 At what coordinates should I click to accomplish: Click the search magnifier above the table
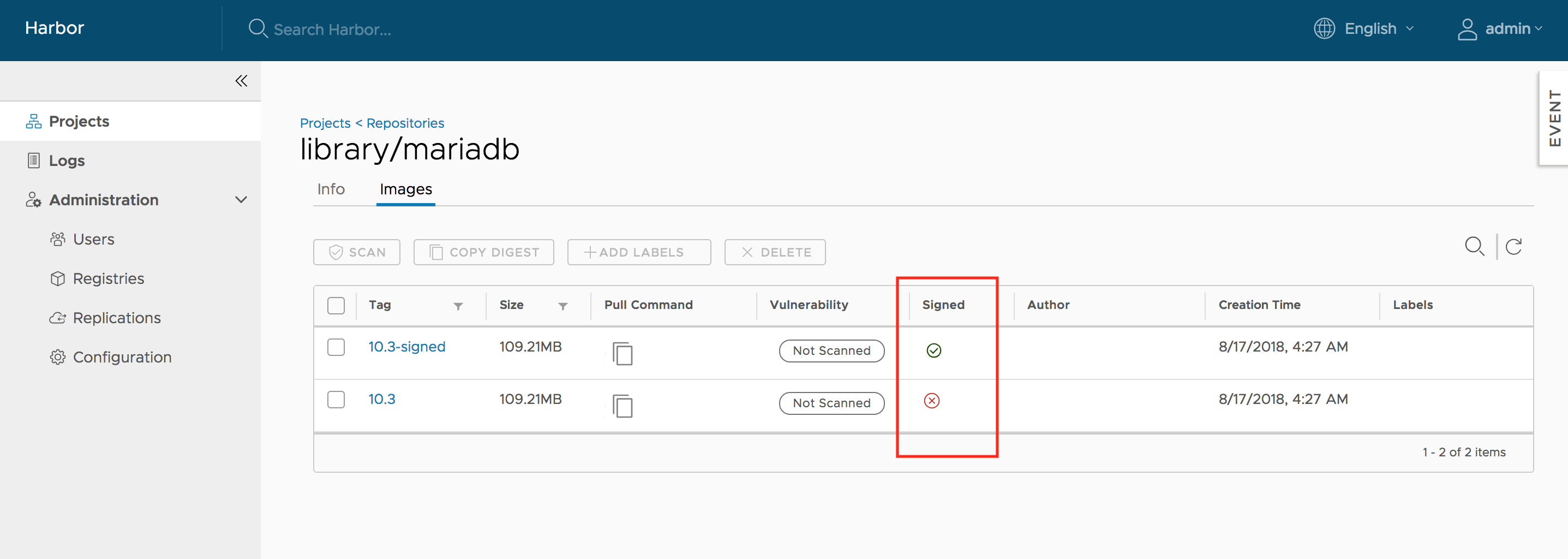pyautogui.click(x=1474, y=247)
